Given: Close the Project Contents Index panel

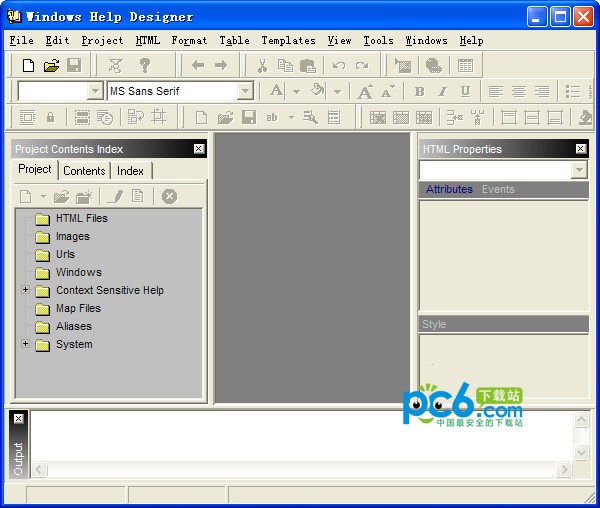Looking at the screenshot, I should [199, 149].
